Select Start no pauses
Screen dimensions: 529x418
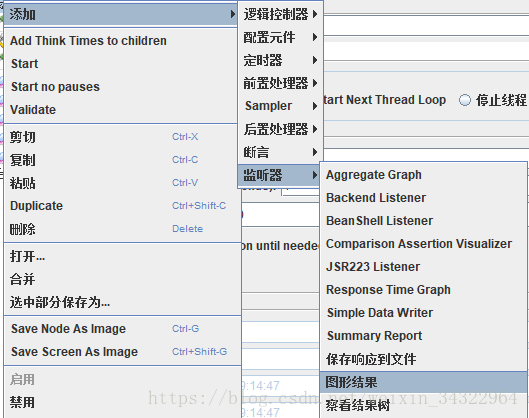point(120,87)
